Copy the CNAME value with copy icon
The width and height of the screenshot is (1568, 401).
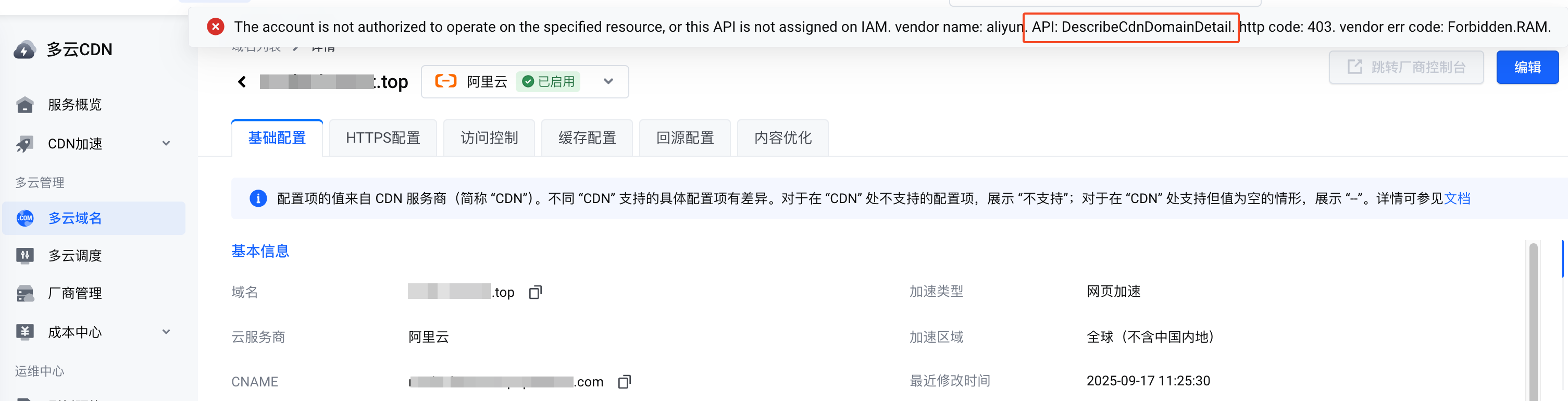click(624, 382)
